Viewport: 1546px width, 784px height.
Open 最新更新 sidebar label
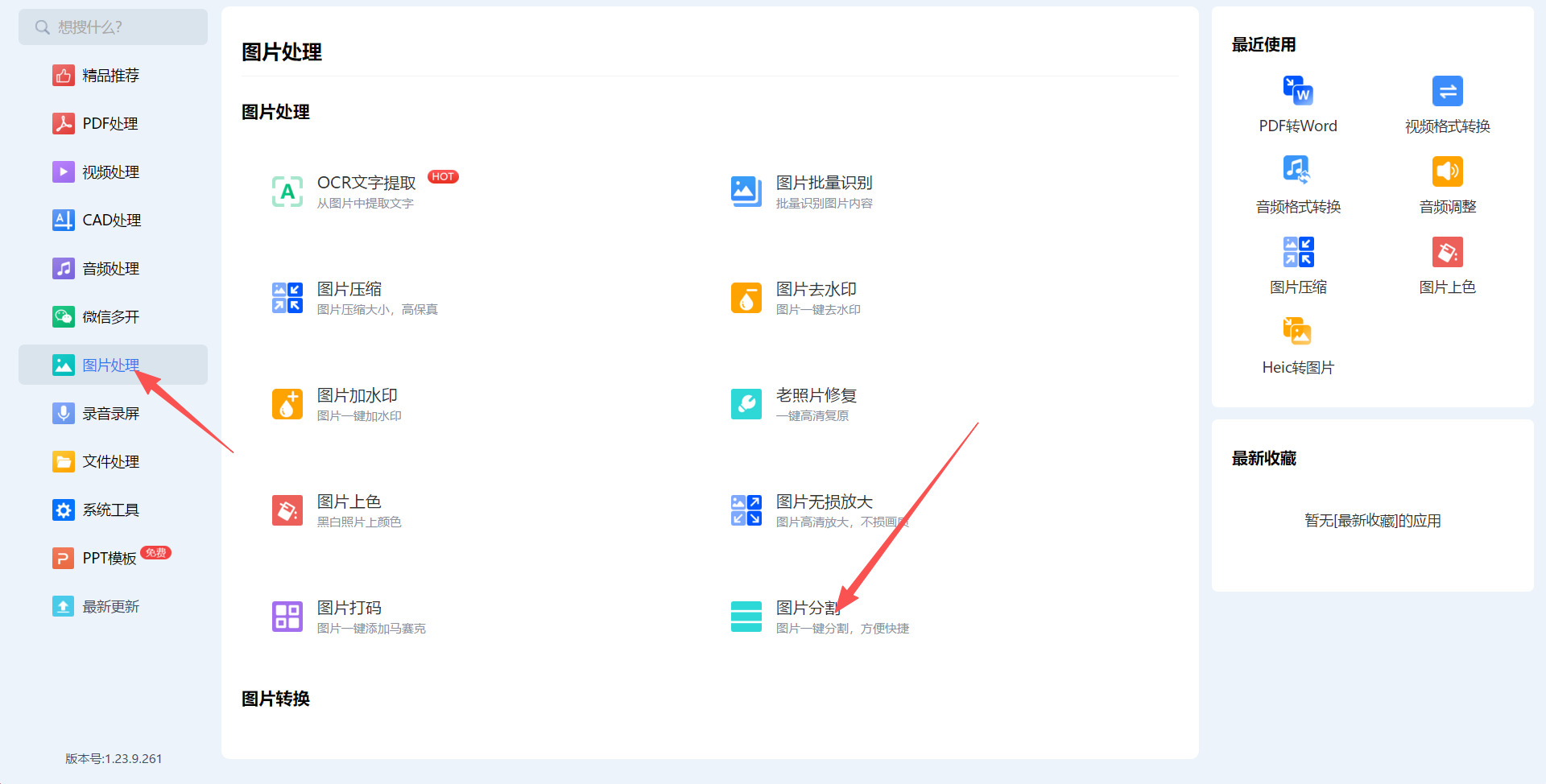(111, 607)
